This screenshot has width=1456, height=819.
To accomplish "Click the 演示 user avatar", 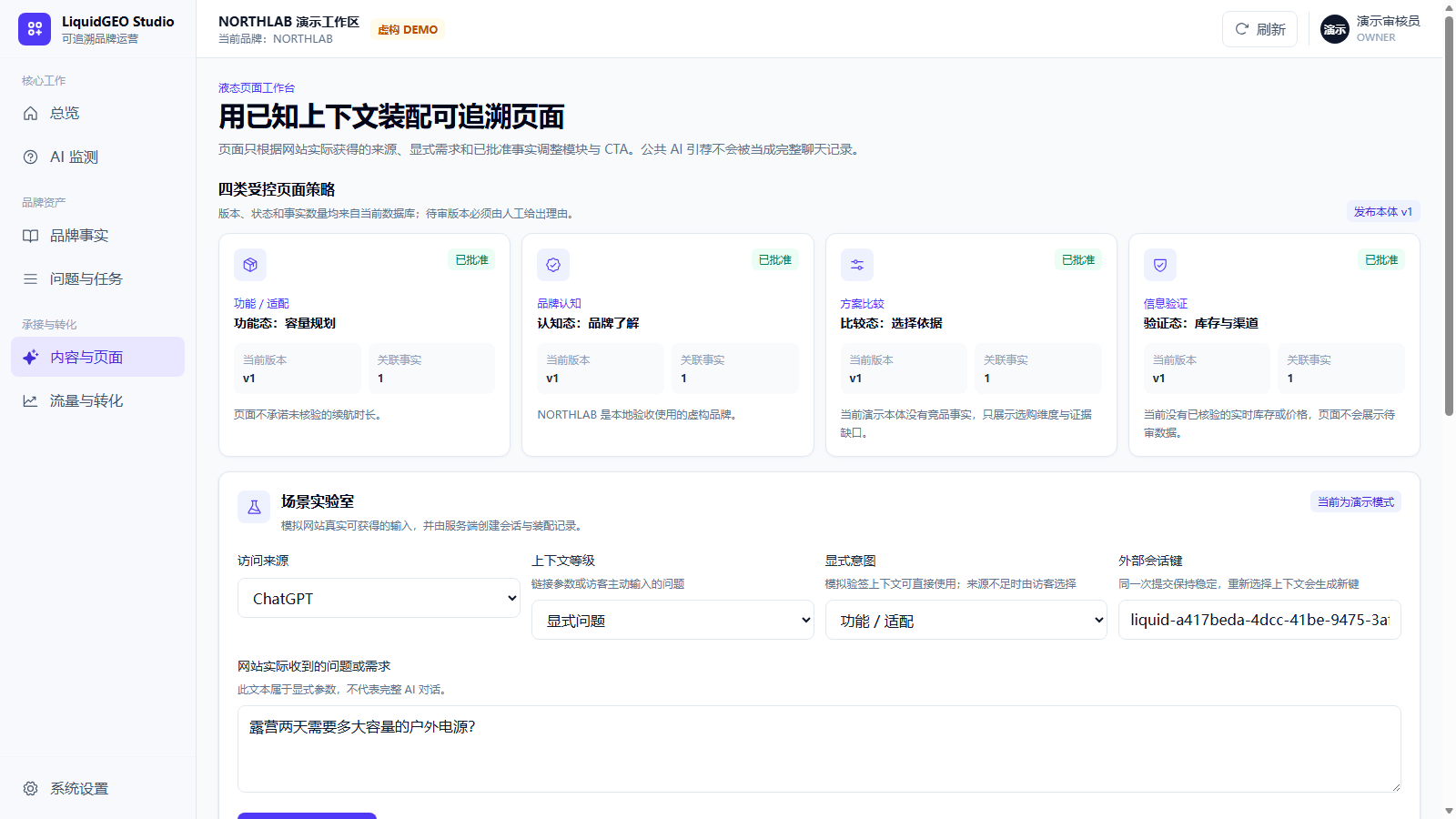I will (x=1335, y=29).
